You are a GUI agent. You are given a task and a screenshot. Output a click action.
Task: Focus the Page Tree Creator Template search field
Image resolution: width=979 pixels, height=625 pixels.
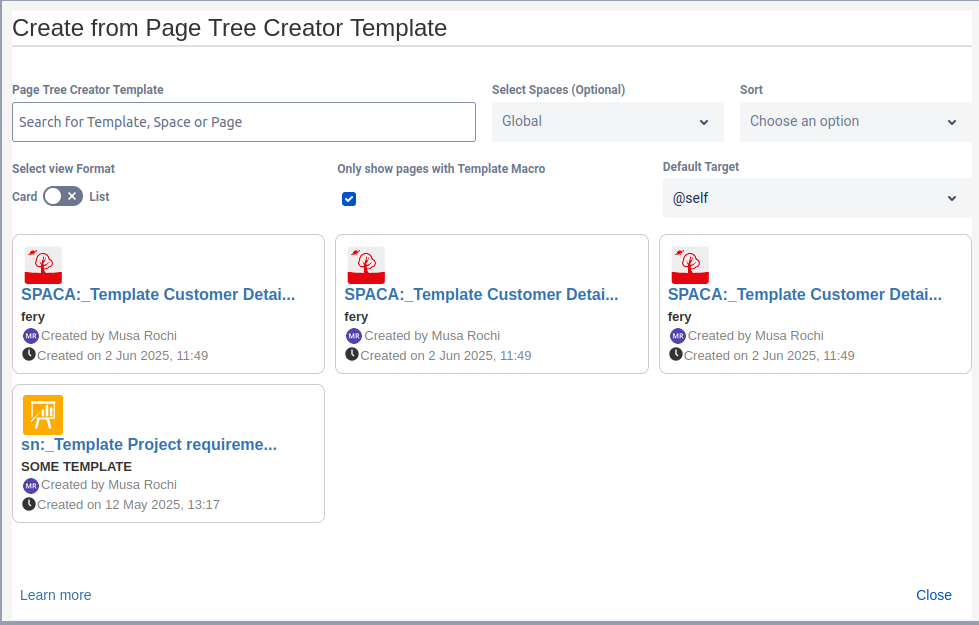(x=244, y=122)
